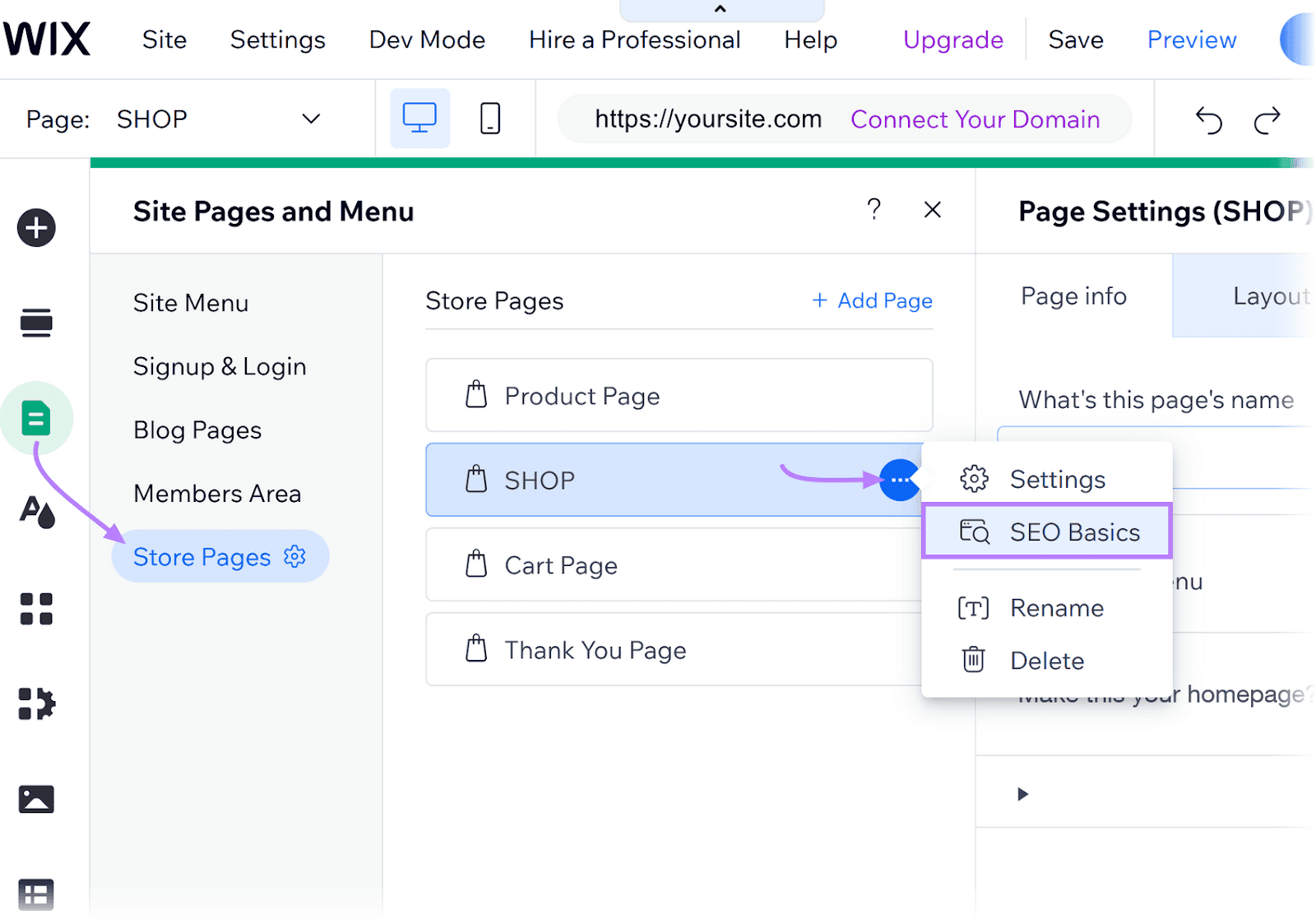Click the Store Pages settings gear
The image size is (1316, 924).
tap(294, 556)
